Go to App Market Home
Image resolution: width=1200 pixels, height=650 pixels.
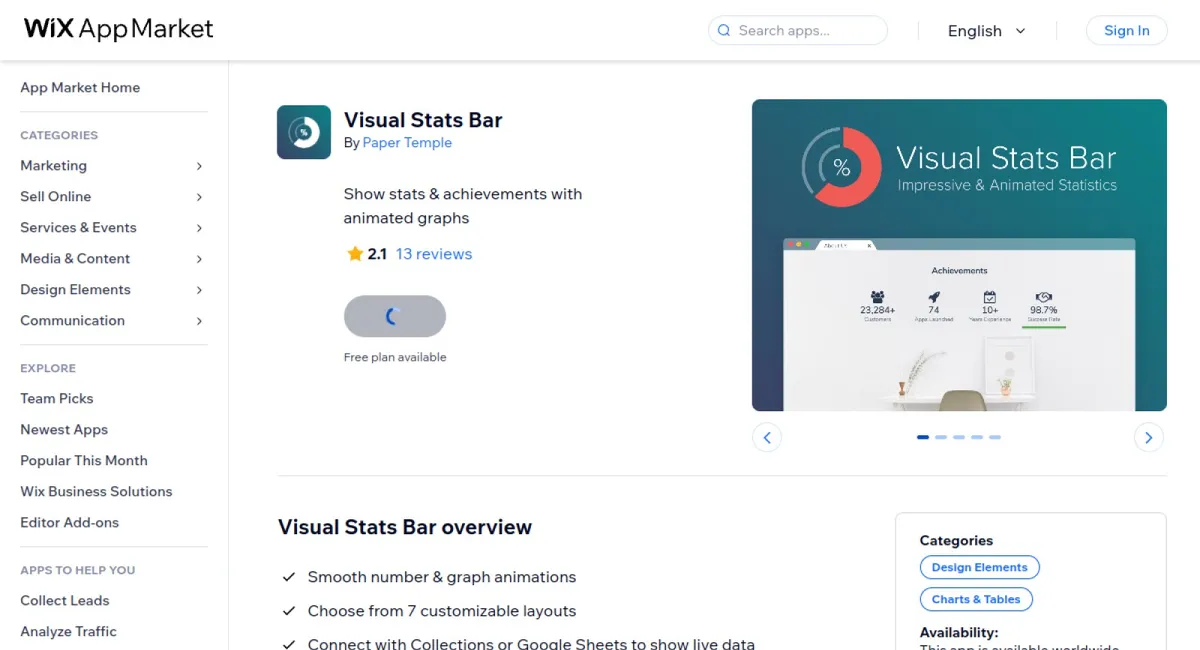(x=80, y=87)
